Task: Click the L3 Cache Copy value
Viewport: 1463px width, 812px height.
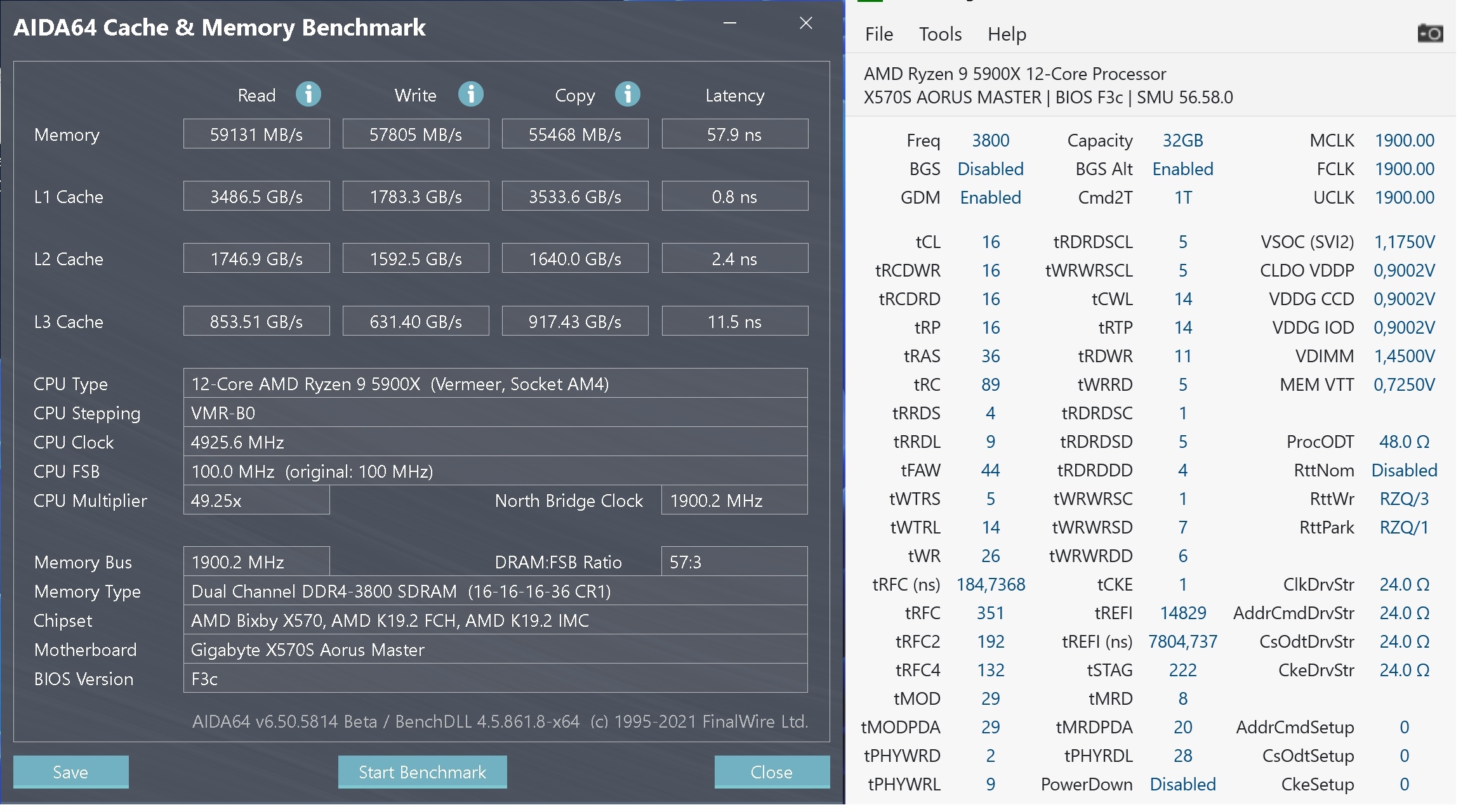Action: pos(575,322)
